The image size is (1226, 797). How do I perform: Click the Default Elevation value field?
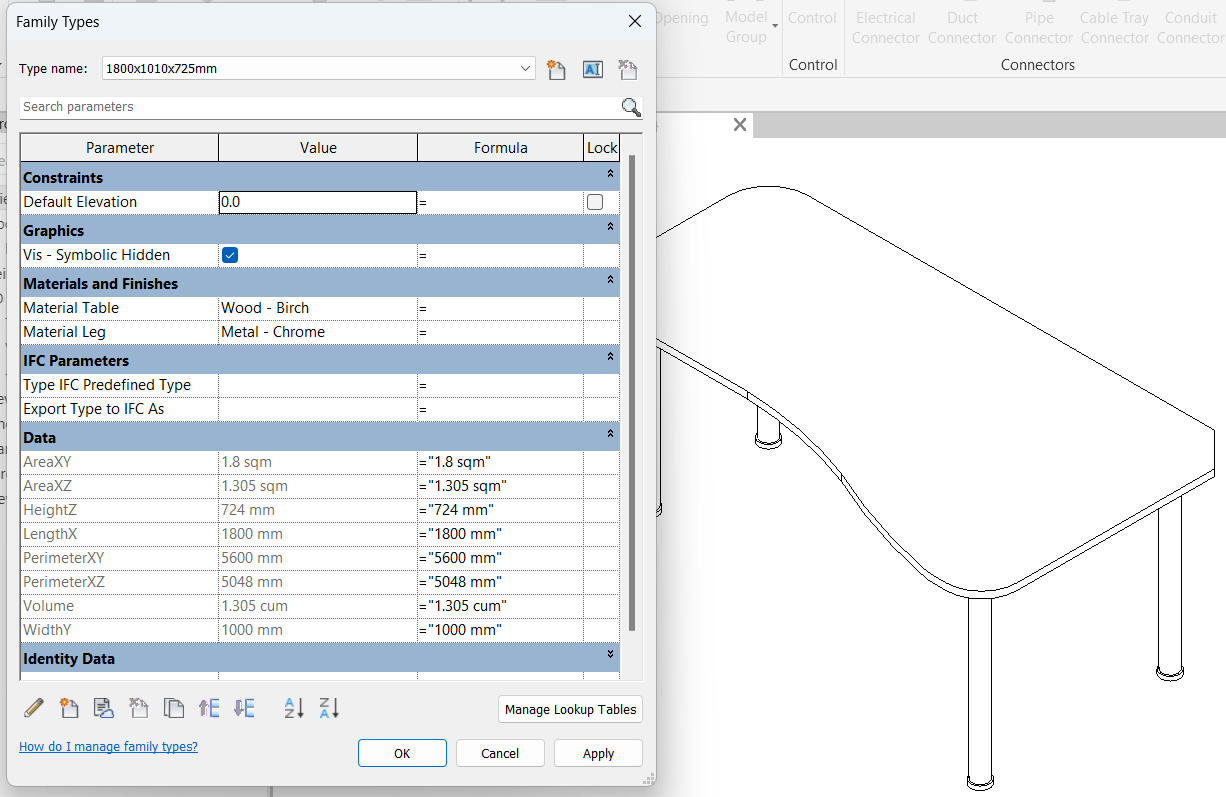[317, 202]
